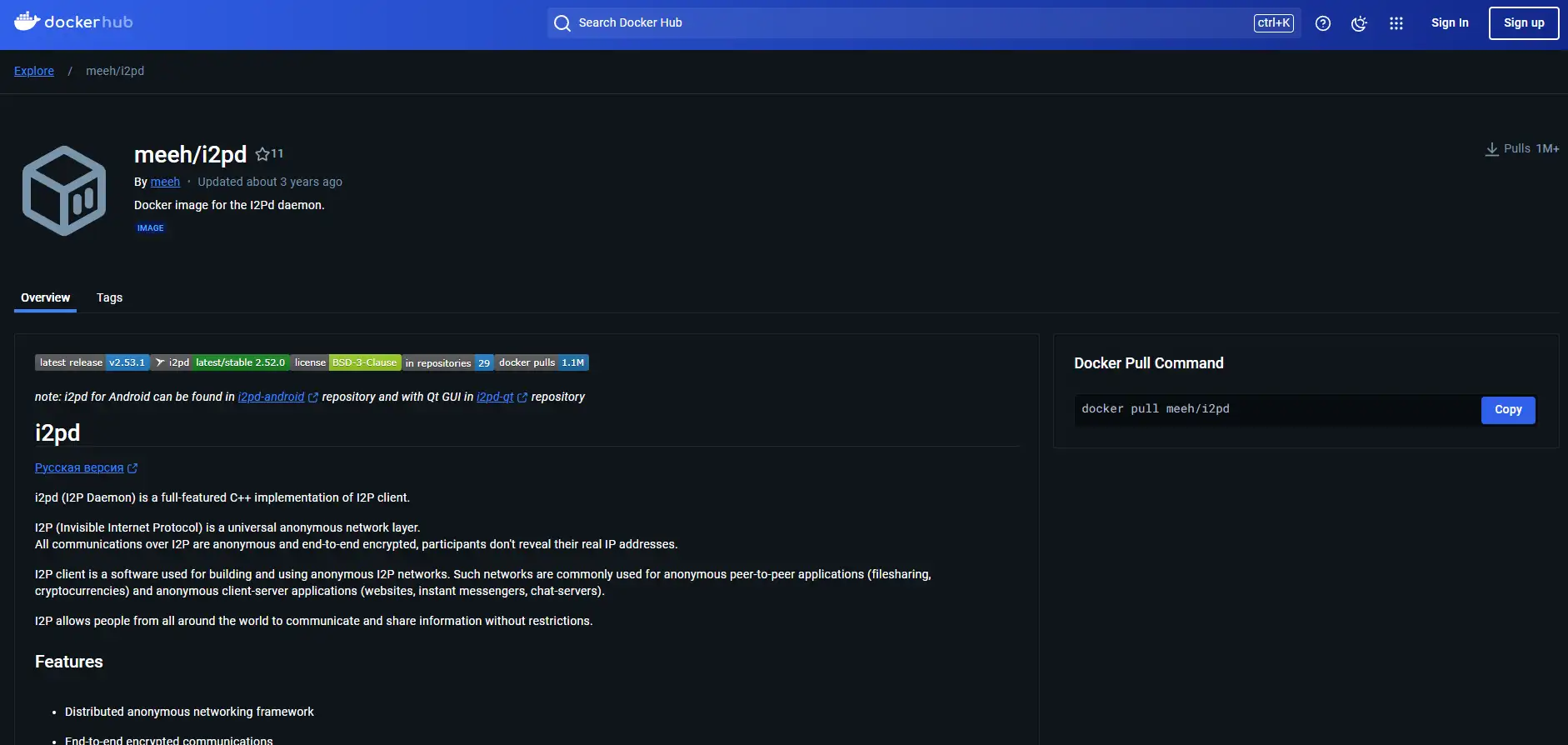Click the latest release v2.53.1 badge
The image size is (1568, 745).
[x=92, y=362]
